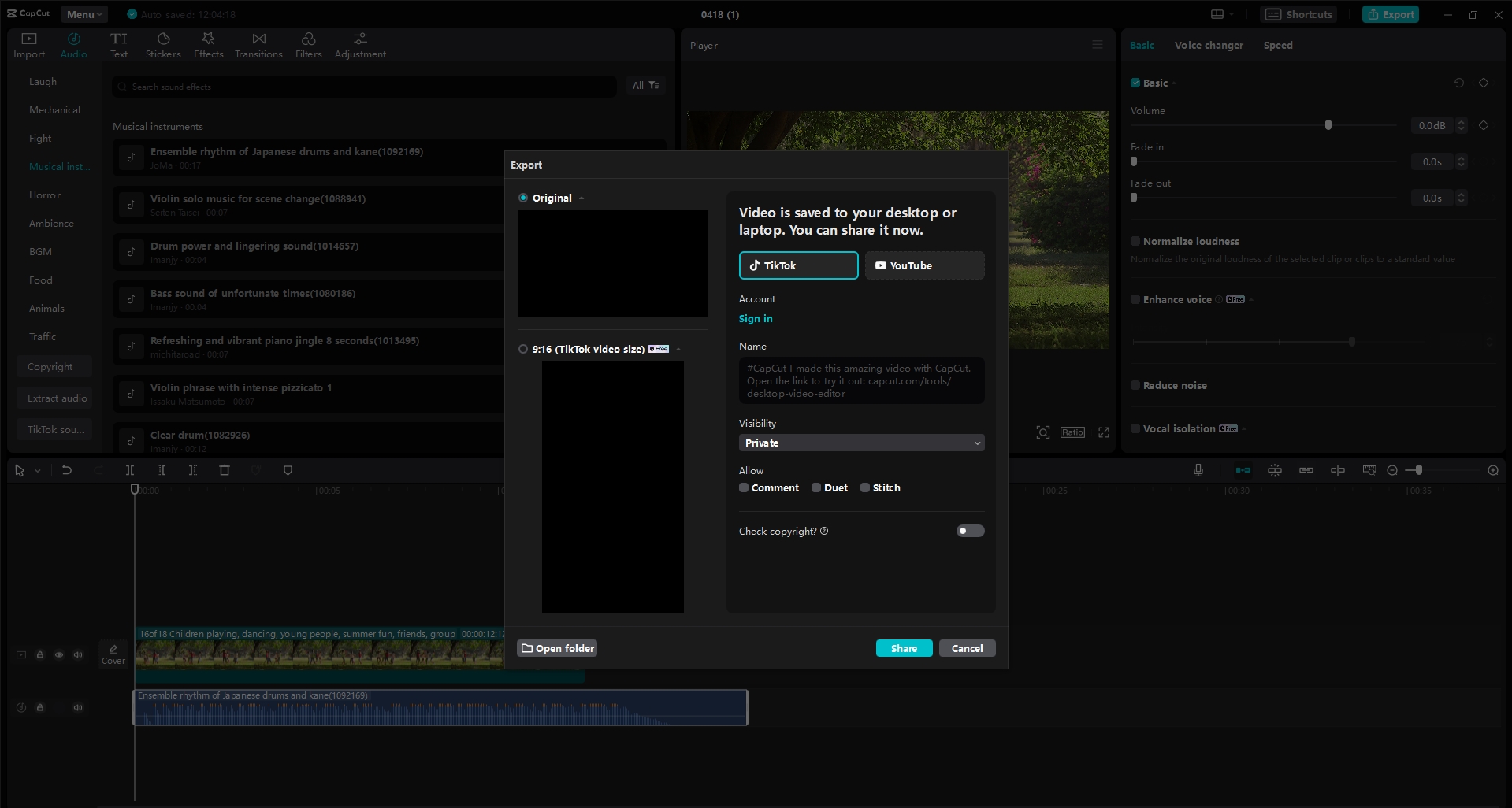Select the Stickers panel icon

[163, 43]
